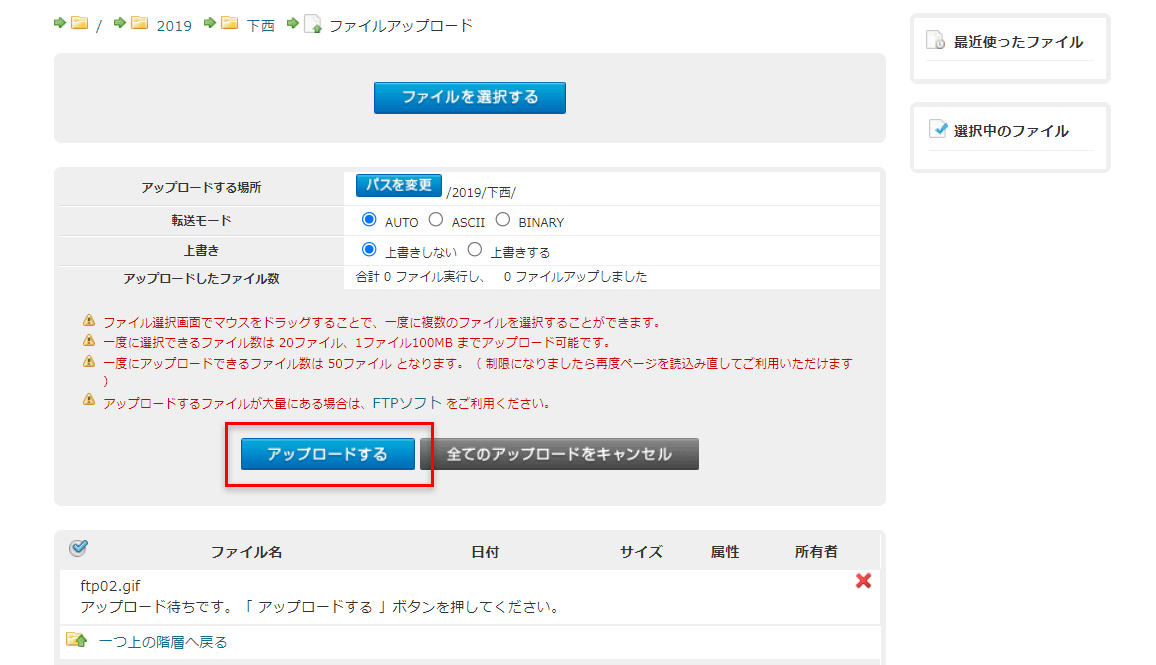Select the AUTO transfer mode radio button
The image size is (1156, 665).
tap(369, 220)
